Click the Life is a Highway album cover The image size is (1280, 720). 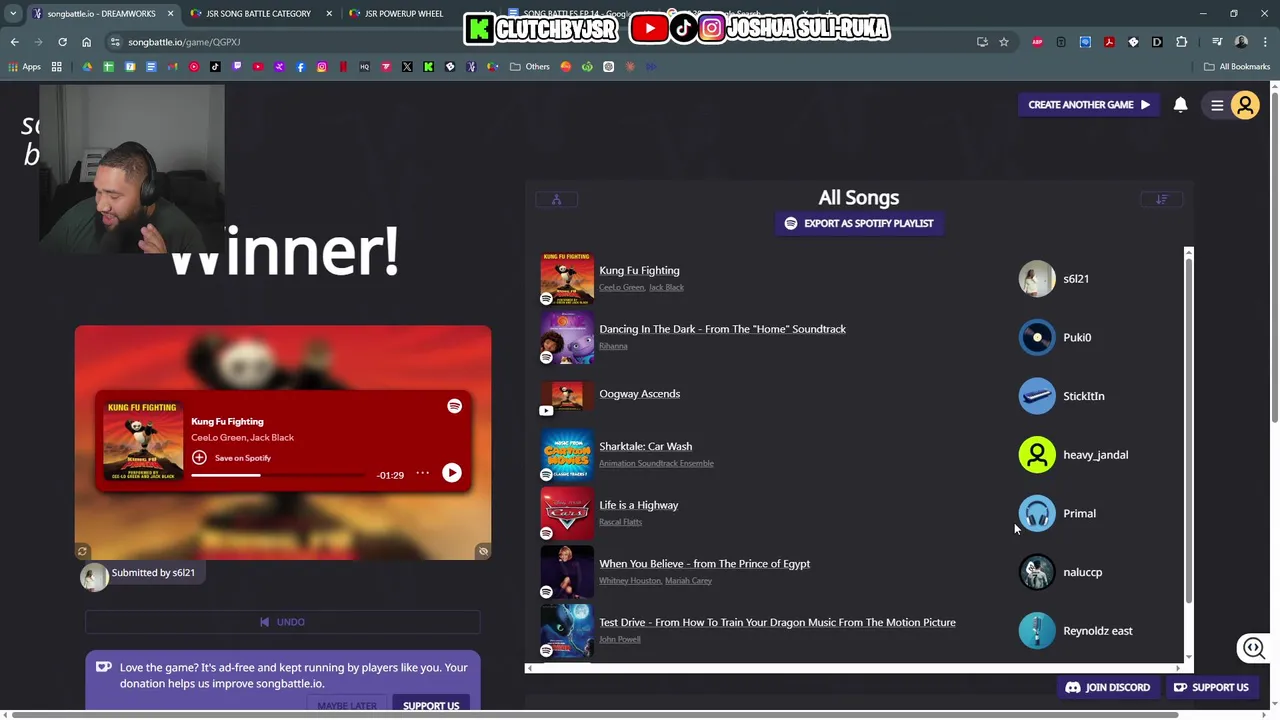coord(567,513)
